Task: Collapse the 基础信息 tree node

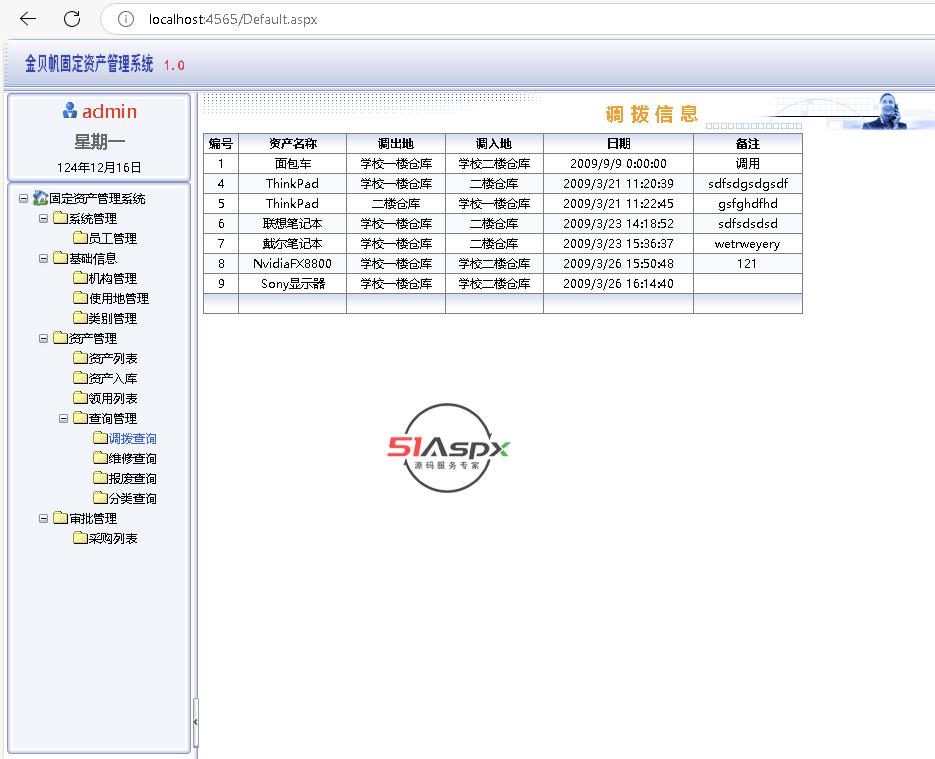Action: 44,258
